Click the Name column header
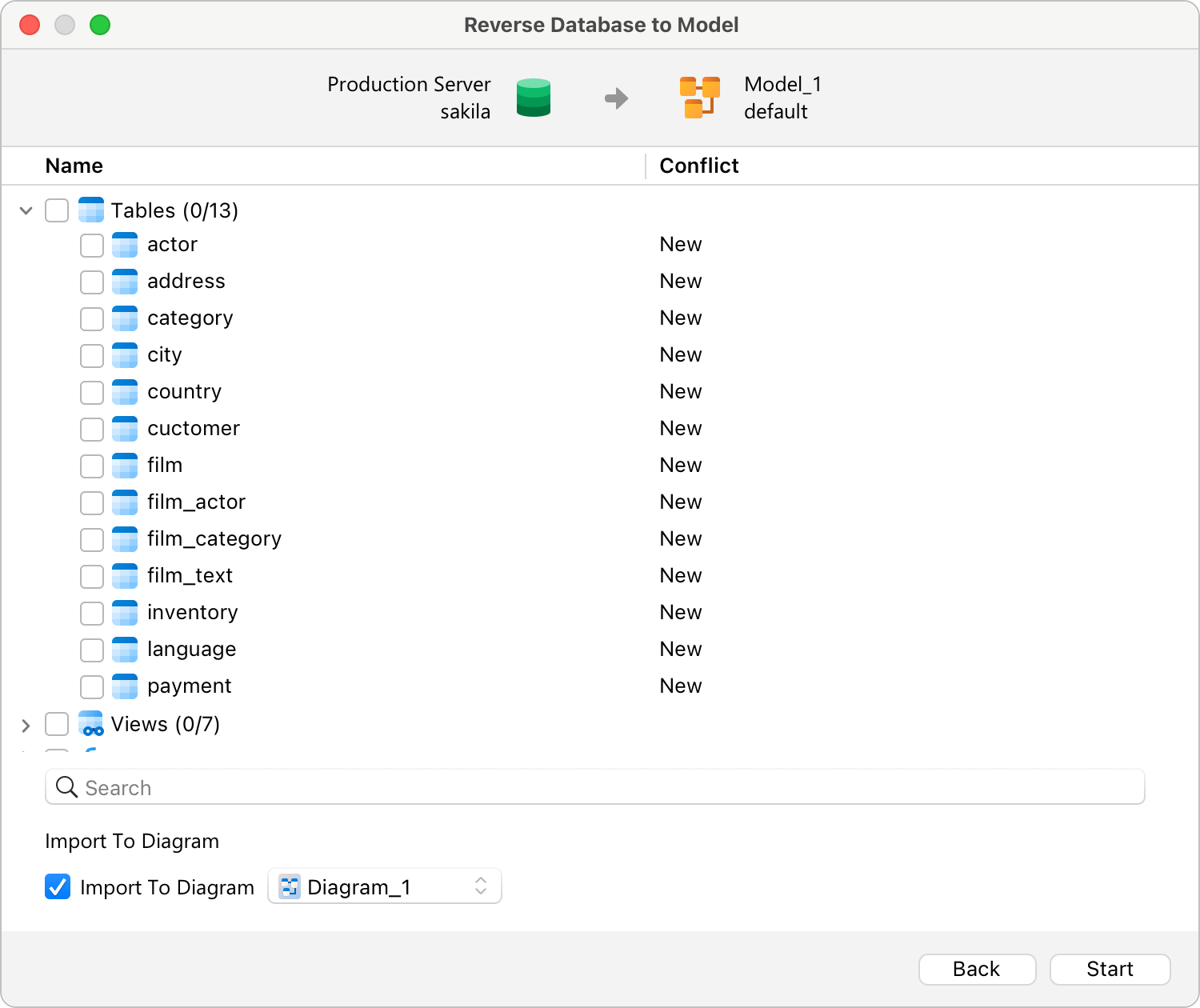 [74, 165]
